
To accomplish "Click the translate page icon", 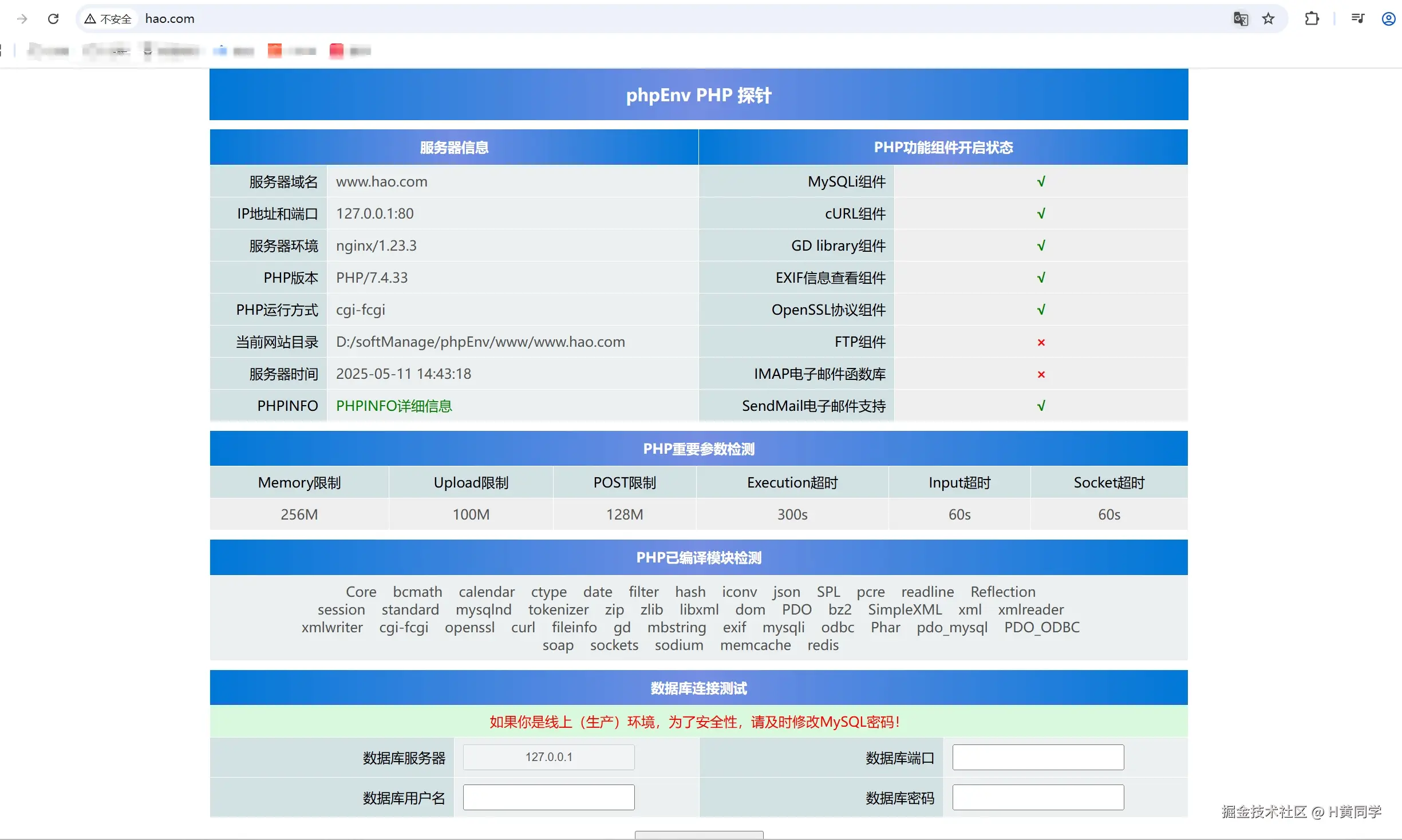I will pos(1240,19).
